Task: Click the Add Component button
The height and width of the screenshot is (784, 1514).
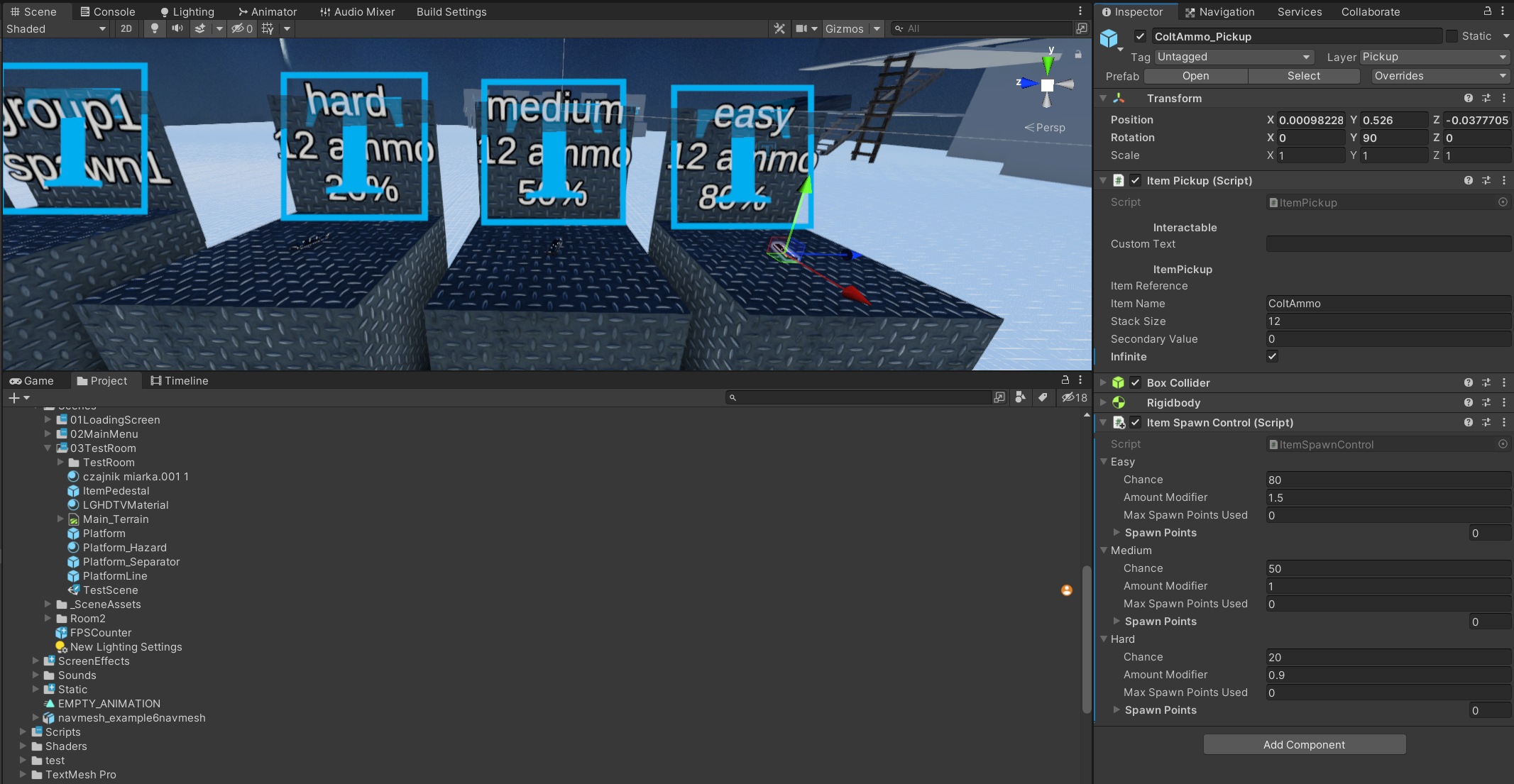Action: pyautogui.click(x=1304, y=744)
